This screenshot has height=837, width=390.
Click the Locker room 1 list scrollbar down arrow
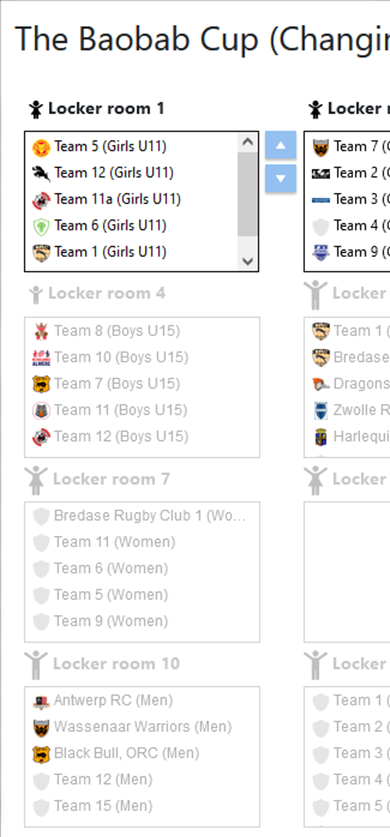248,261
